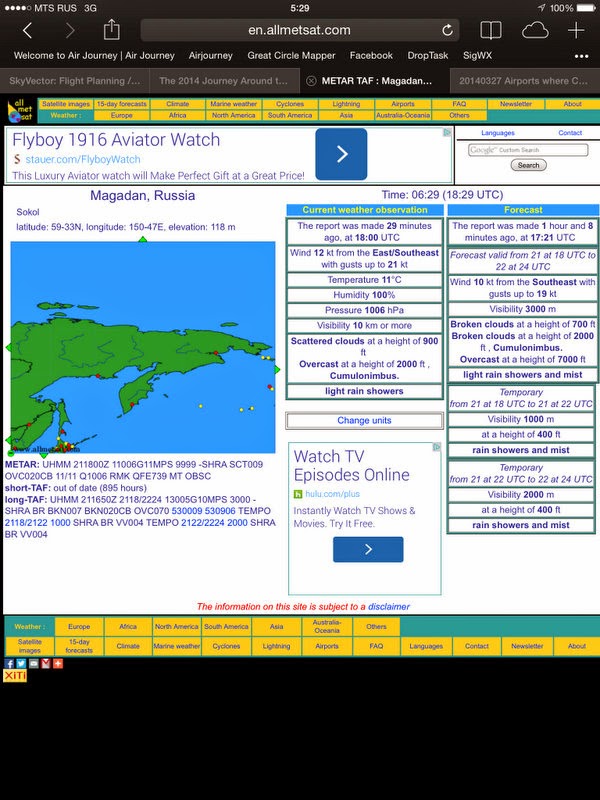
Task: Click Europe in bottom footer menu
Action: [79, 627]
